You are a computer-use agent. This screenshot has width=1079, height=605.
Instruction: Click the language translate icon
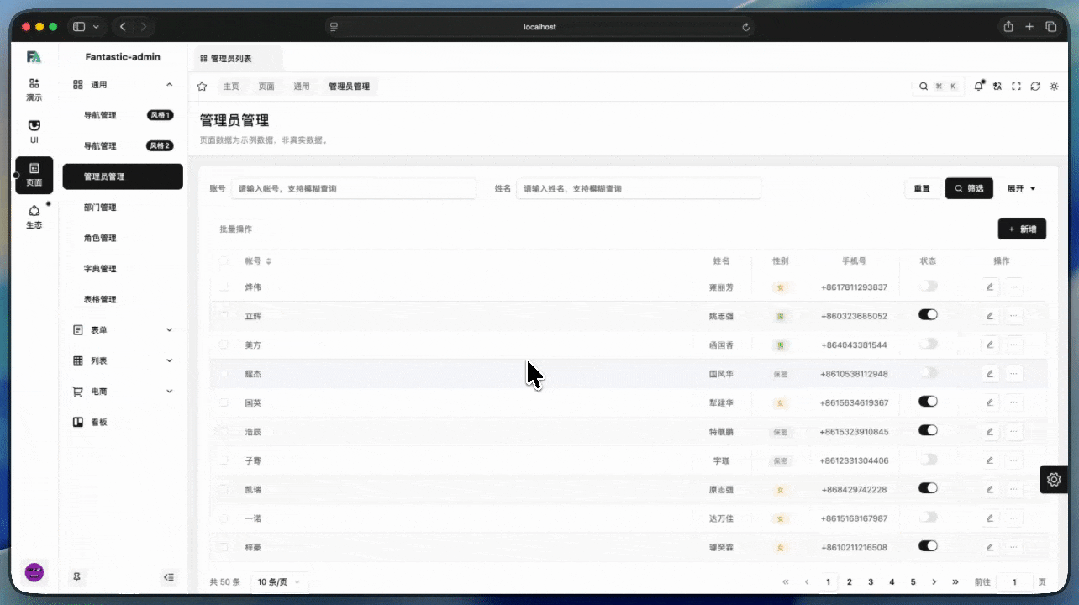pos(997,86)
